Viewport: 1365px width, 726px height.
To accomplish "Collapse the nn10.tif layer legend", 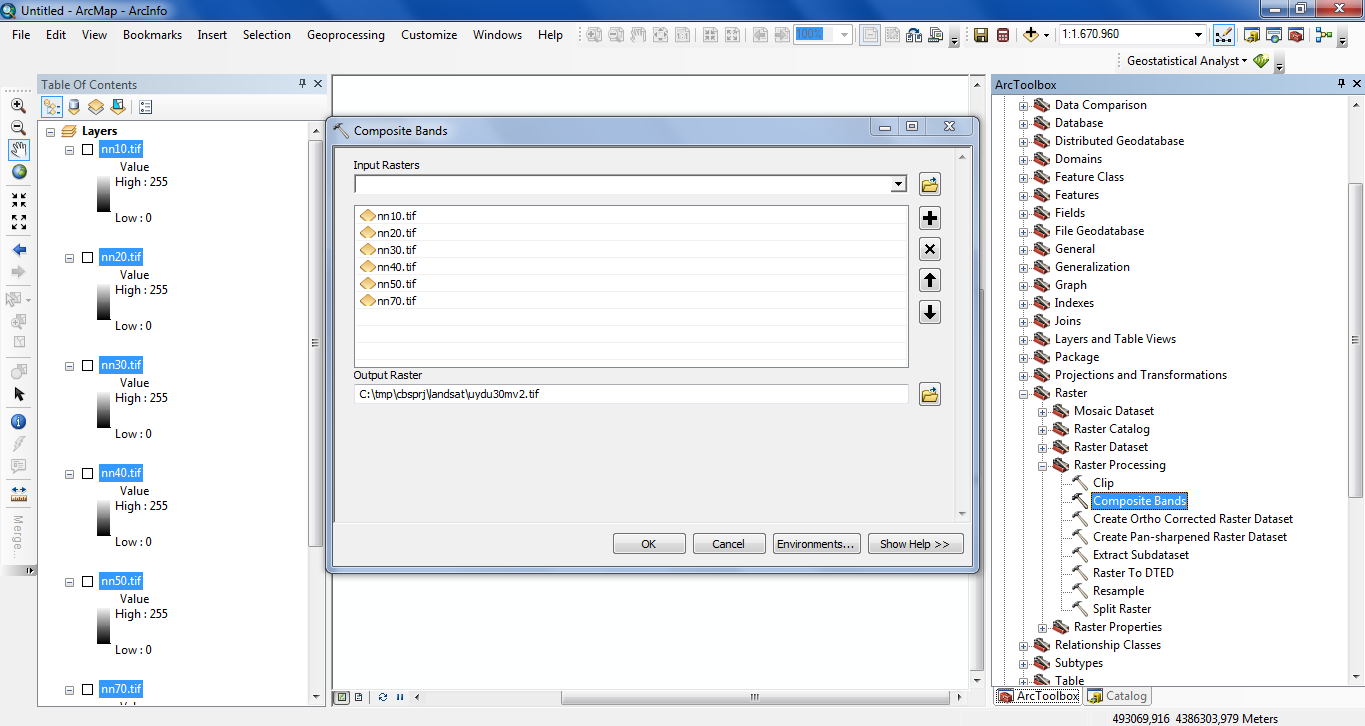I will [69, 149].
